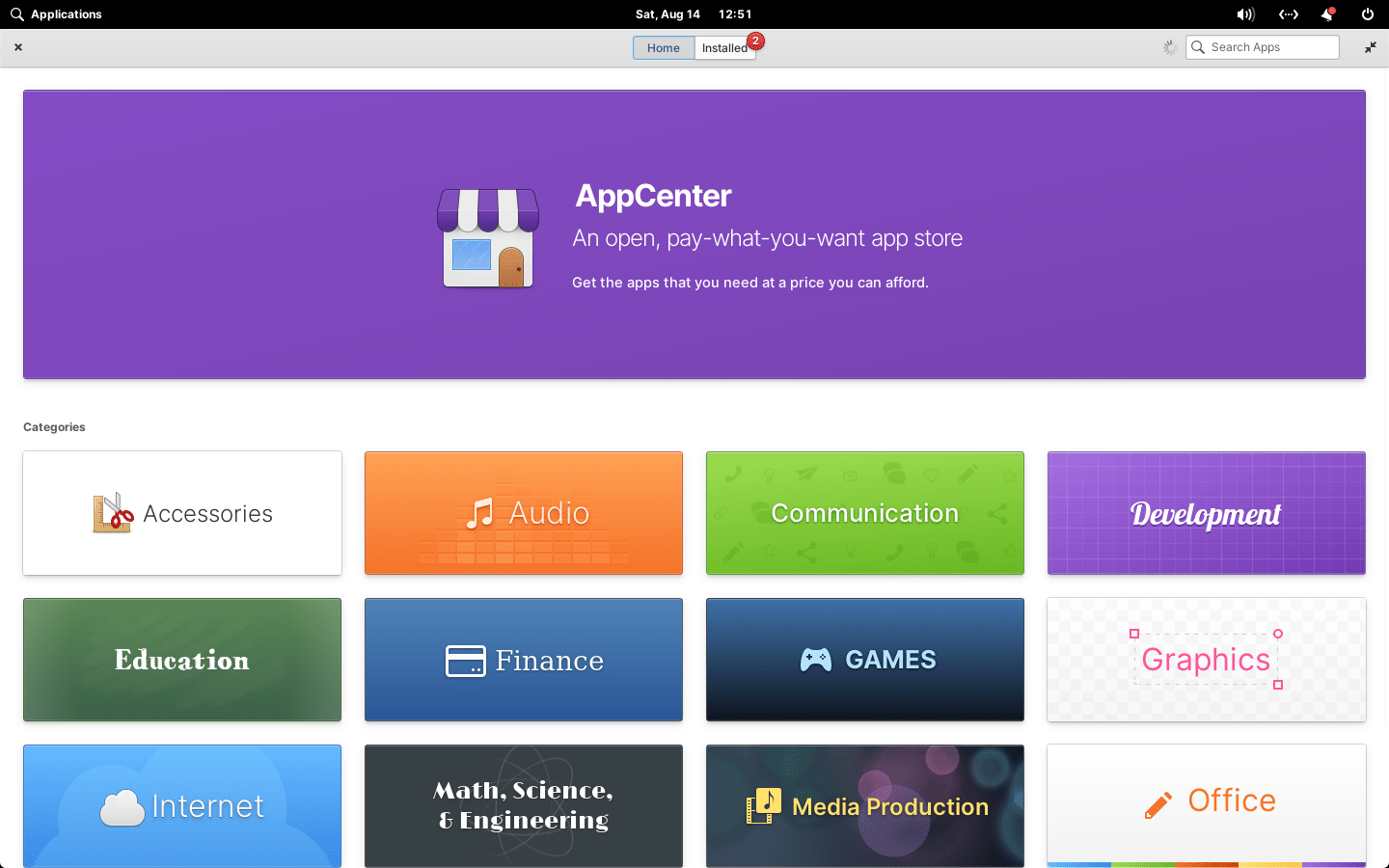Open the Communication category tile
The width and height of the screenshot is (1389, 868).
click(x=865, y=513)
